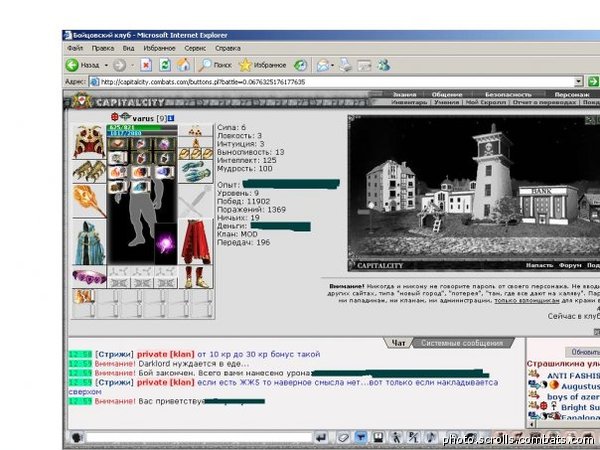Go to Home page icon
The image size is (600, 450).
(184, 65)
